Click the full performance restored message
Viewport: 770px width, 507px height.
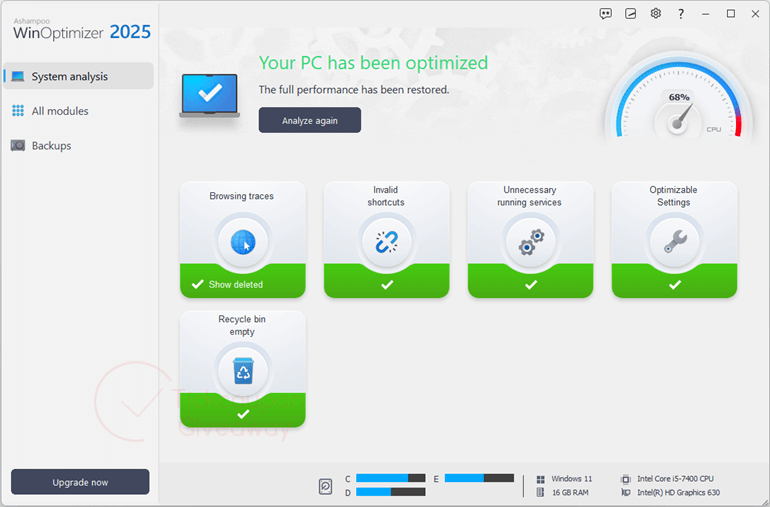(x=354, y=90)
